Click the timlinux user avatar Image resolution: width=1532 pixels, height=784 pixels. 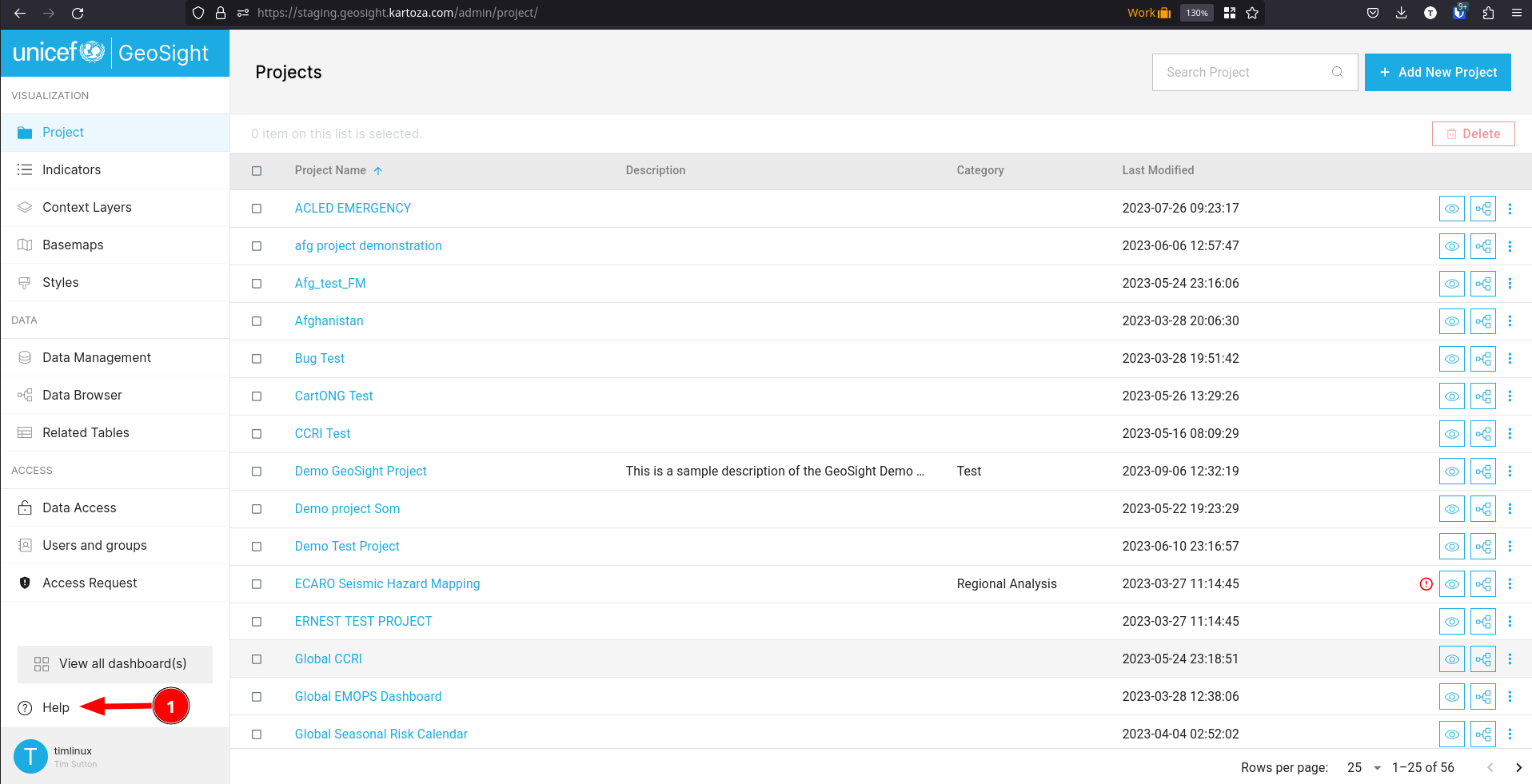tap(30, 756)
